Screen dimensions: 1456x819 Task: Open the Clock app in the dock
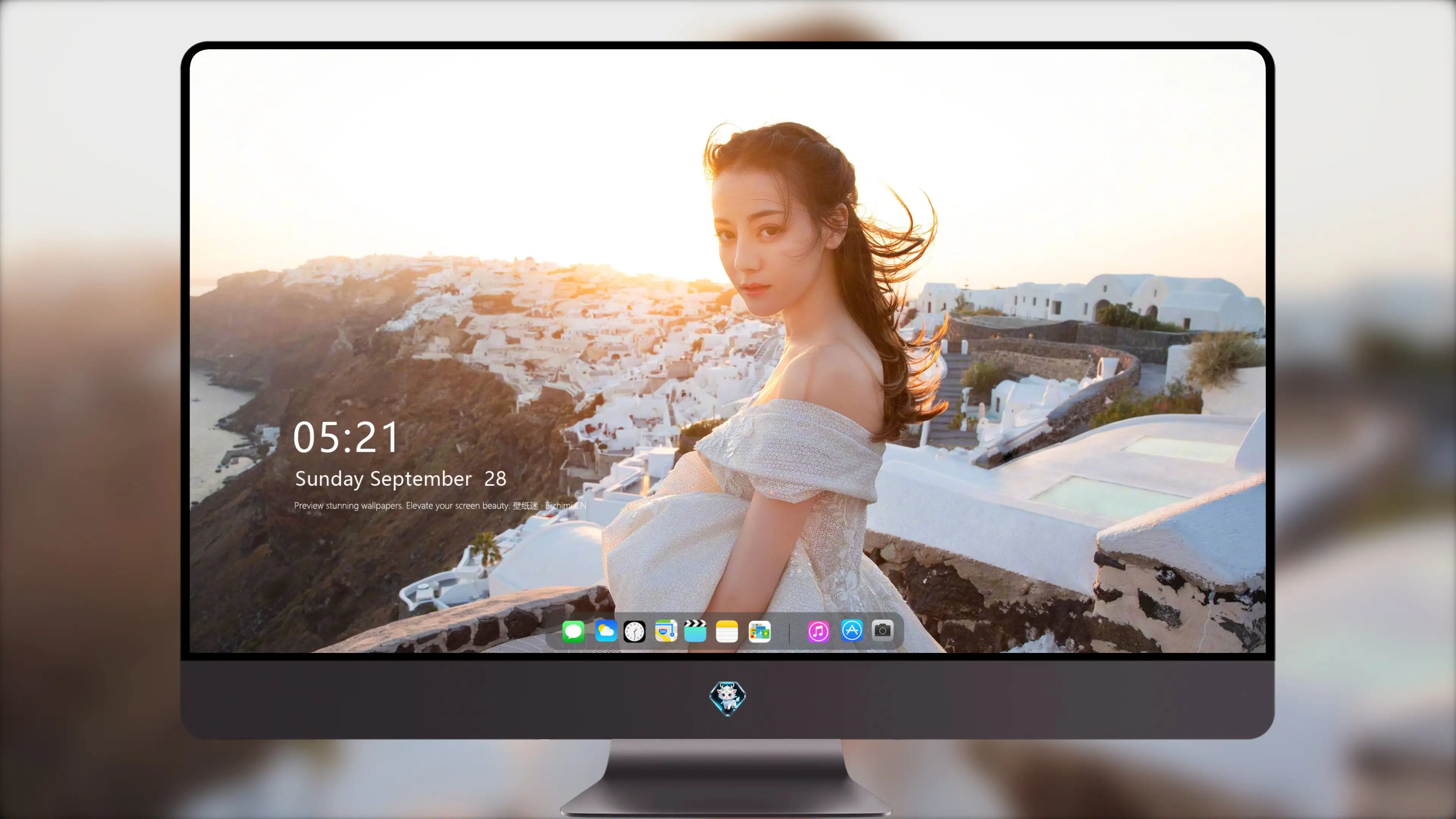coord(634,631)
